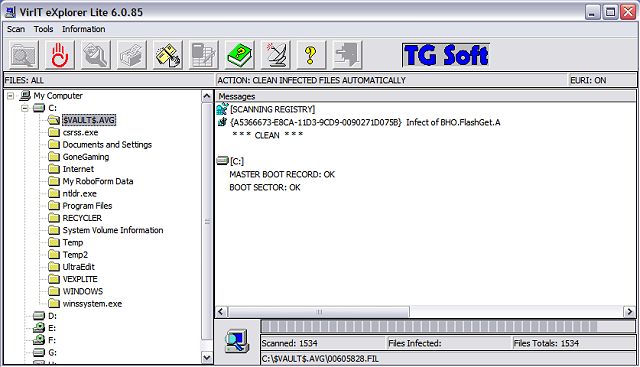Click the TG Soft logo
Viewport: 640px width, 367px height.
tap(446, 55)
